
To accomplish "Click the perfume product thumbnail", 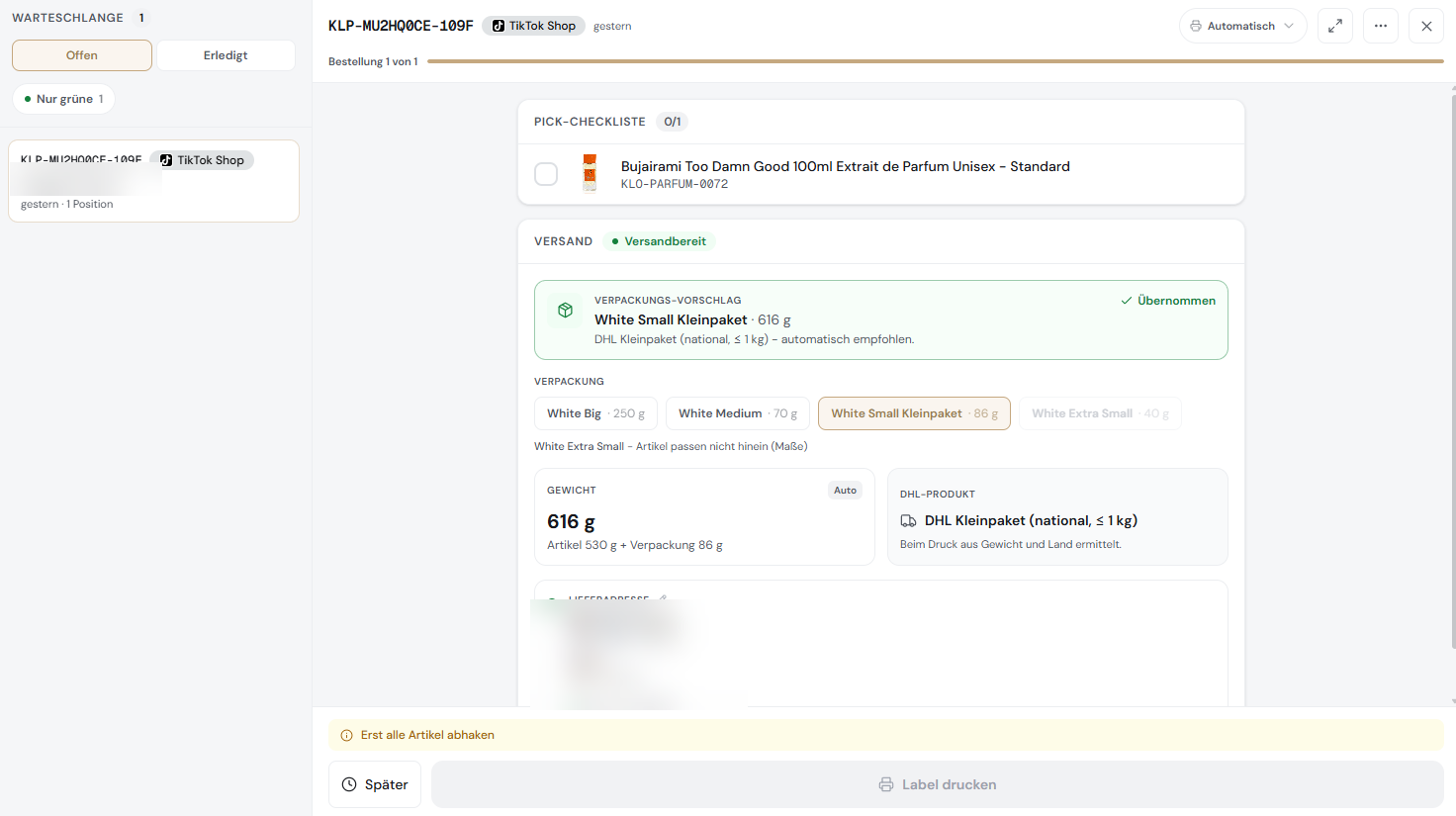I will click(590, 173).
